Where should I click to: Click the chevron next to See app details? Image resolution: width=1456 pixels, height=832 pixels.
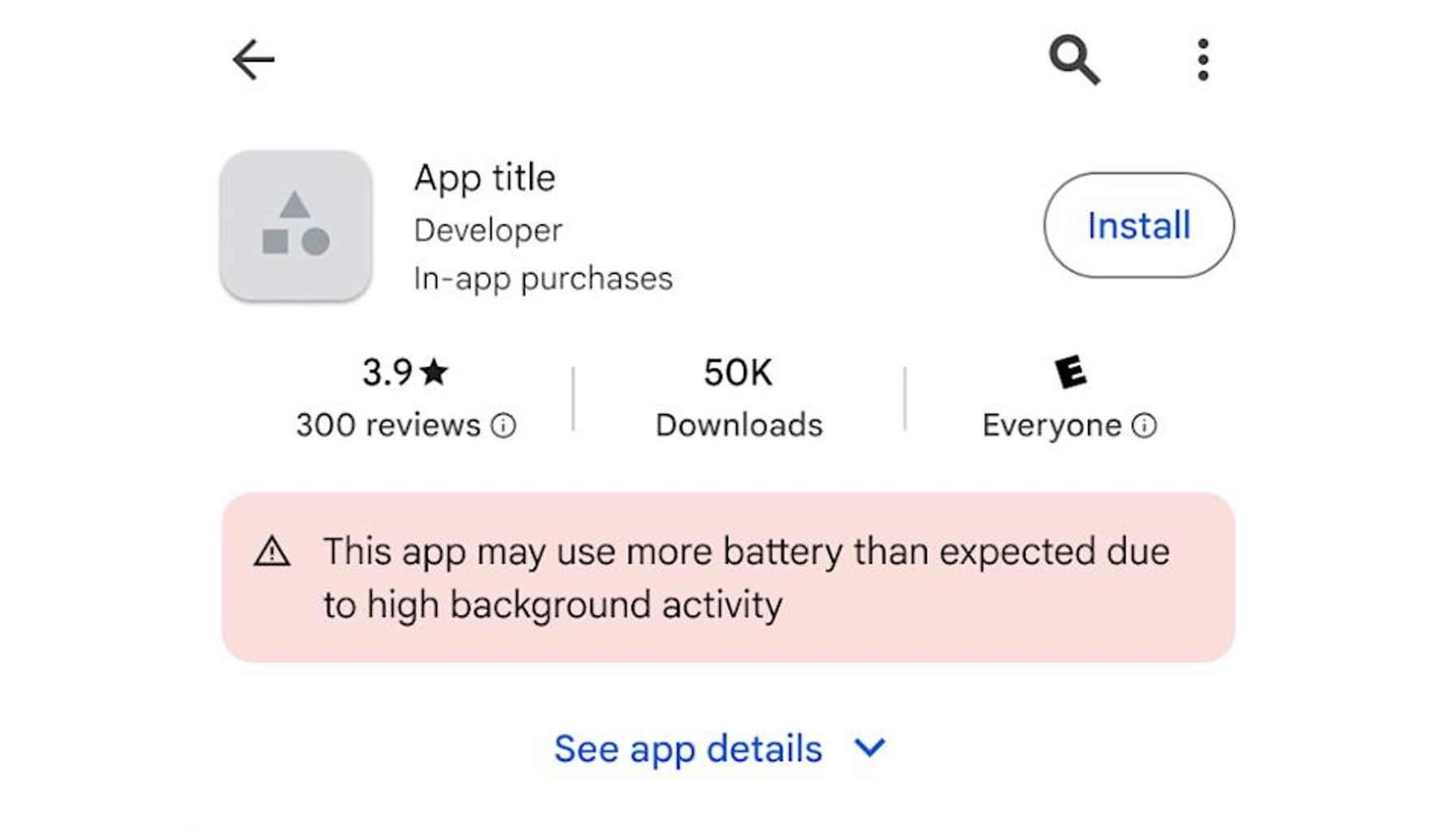870,747
